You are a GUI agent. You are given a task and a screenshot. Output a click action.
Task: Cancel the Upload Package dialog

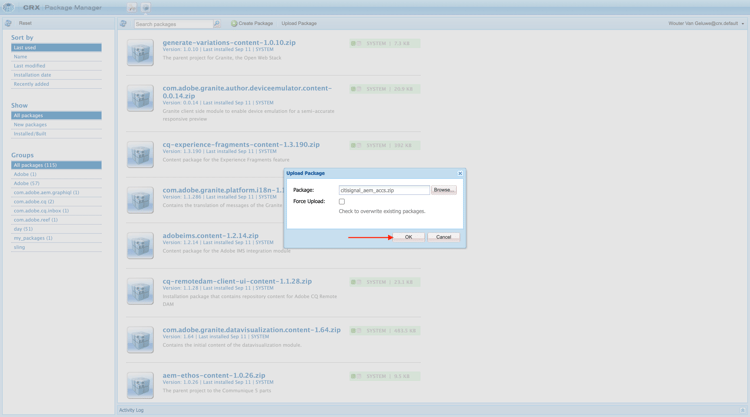pos(443,237)
